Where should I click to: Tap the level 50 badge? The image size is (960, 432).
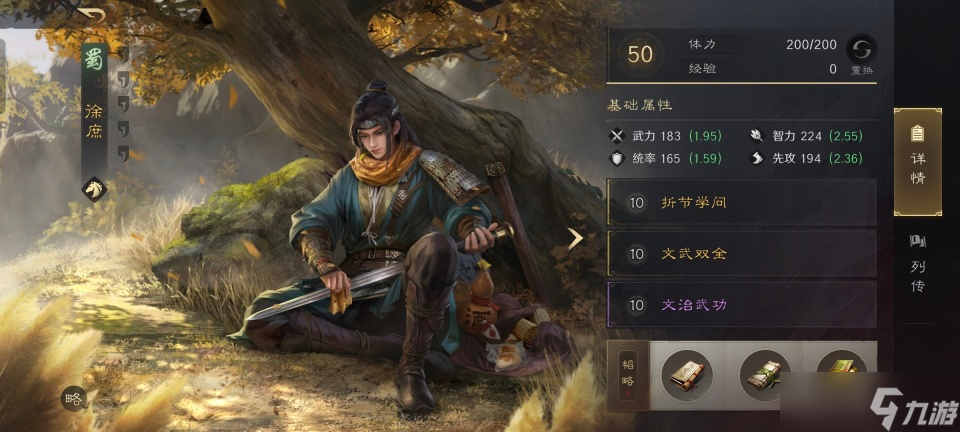[x=640, y=54]
